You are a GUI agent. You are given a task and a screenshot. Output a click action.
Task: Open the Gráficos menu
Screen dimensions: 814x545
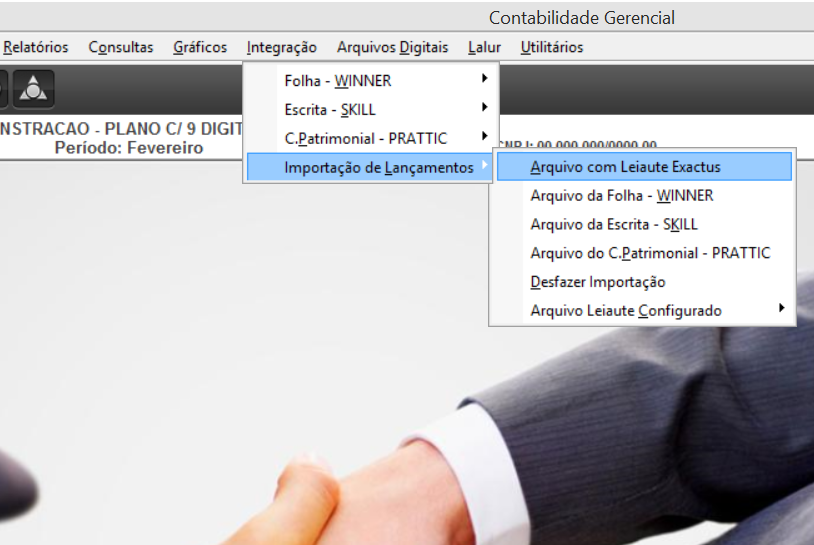coord(200,47)
